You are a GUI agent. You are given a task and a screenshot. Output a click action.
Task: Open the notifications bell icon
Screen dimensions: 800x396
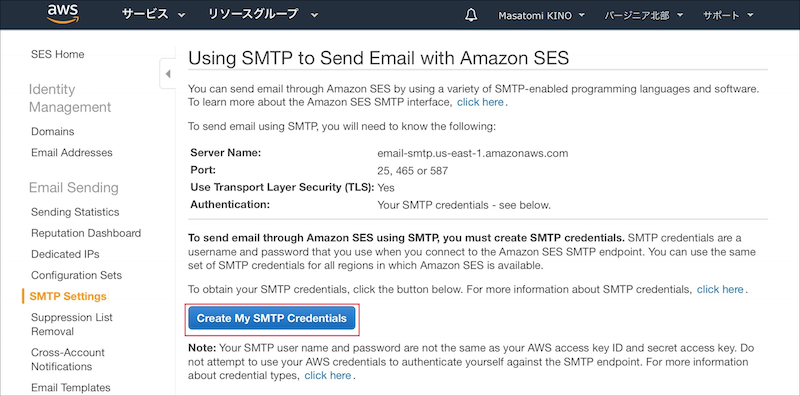click(x=471, y=15)
